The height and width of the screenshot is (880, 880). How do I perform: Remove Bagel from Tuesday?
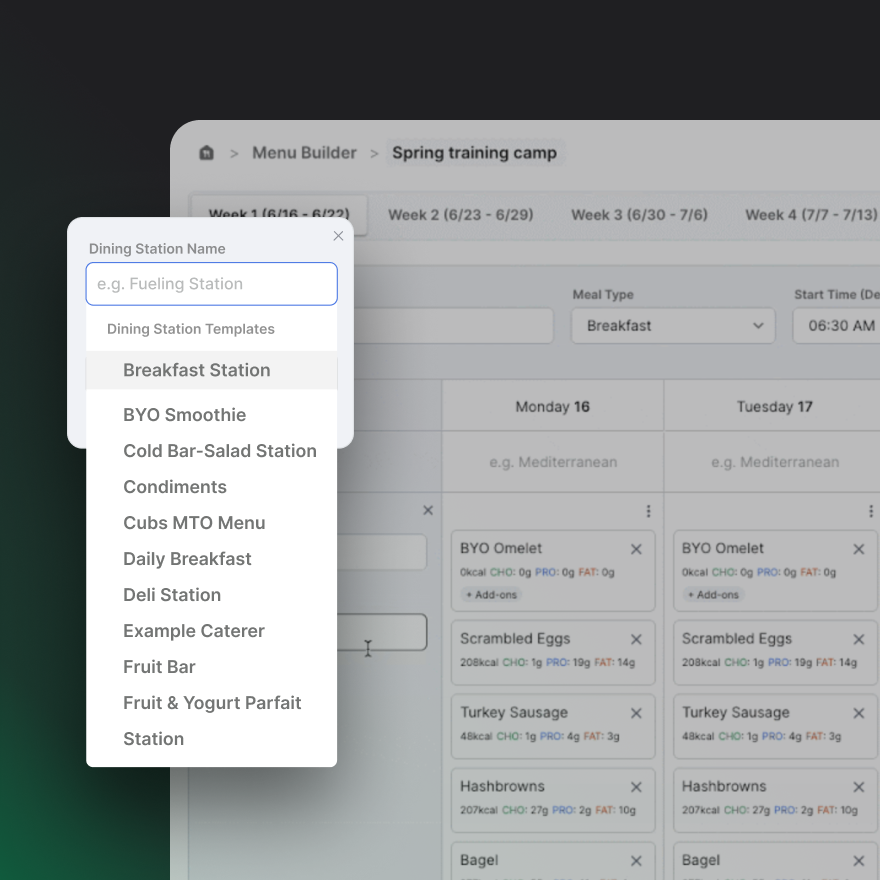coord(858,861)
